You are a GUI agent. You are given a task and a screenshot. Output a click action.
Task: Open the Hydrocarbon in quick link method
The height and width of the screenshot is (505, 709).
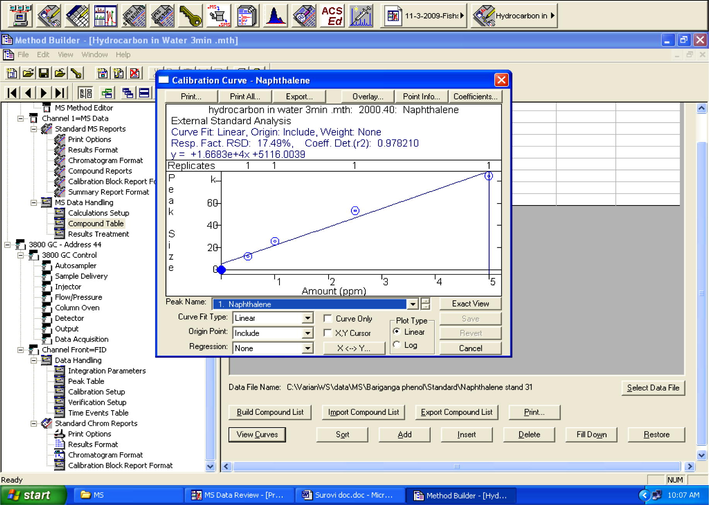(514, 16)
